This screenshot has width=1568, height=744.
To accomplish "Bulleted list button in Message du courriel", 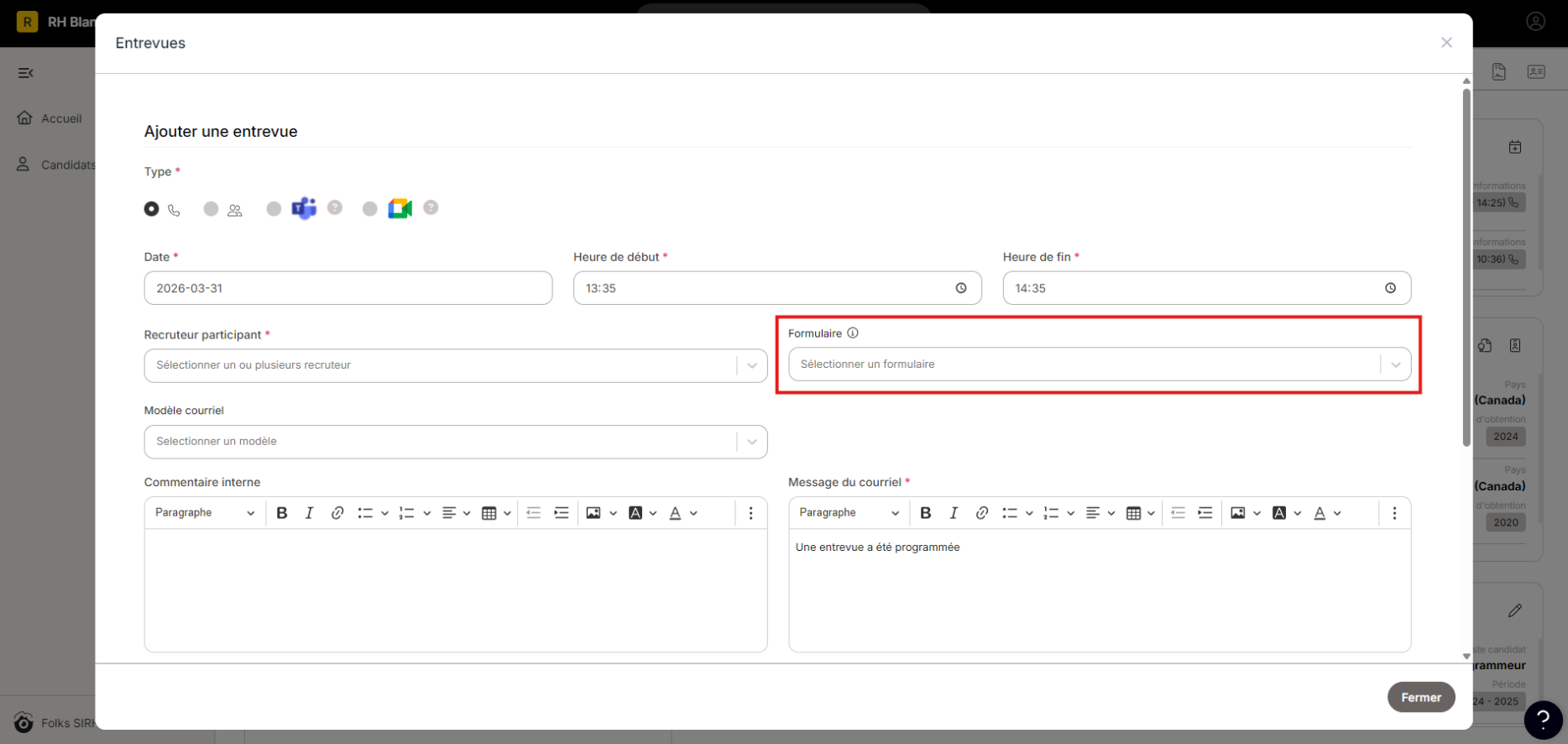I will pos(1010,513).
